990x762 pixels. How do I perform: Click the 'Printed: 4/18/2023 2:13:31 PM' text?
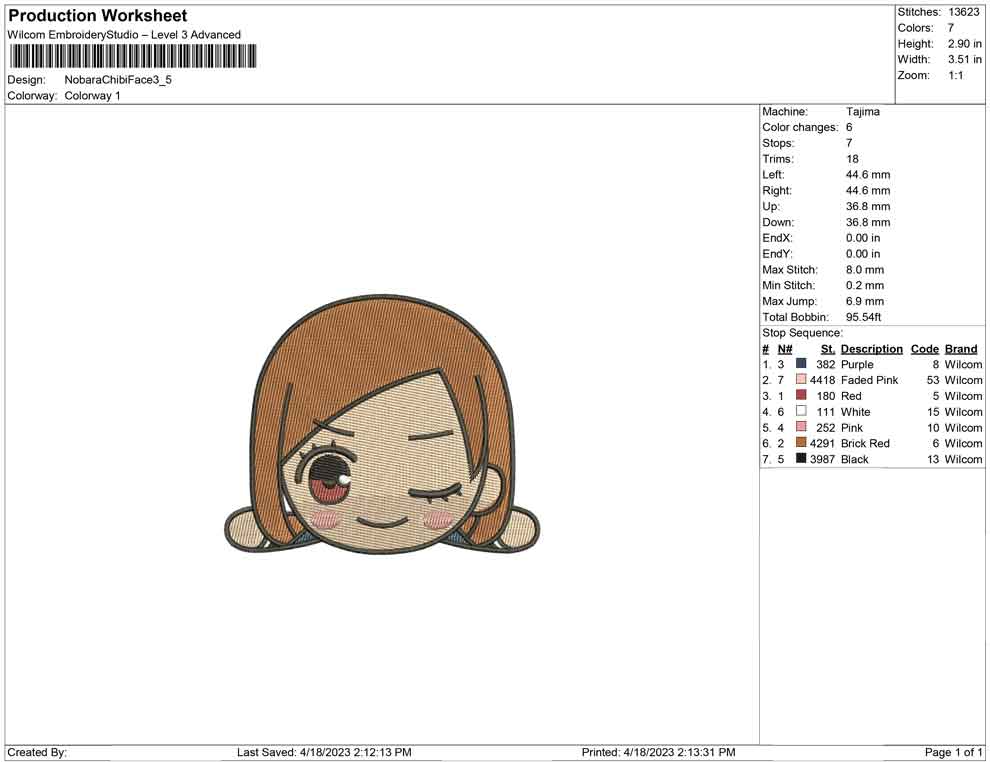pyautogui.click(x=659, y=752)
